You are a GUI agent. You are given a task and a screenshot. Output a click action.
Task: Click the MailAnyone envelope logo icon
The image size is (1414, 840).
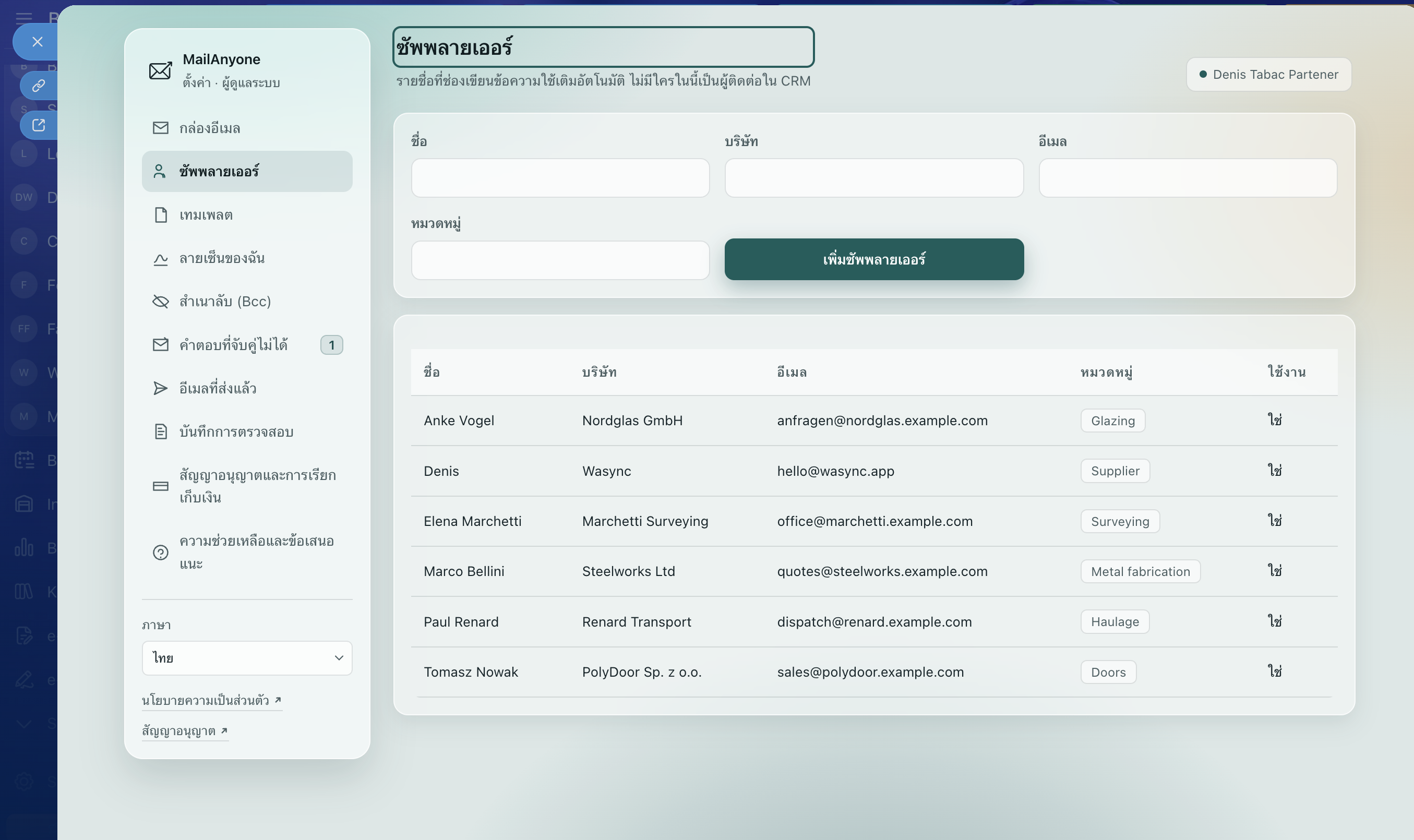coord(160,71)
